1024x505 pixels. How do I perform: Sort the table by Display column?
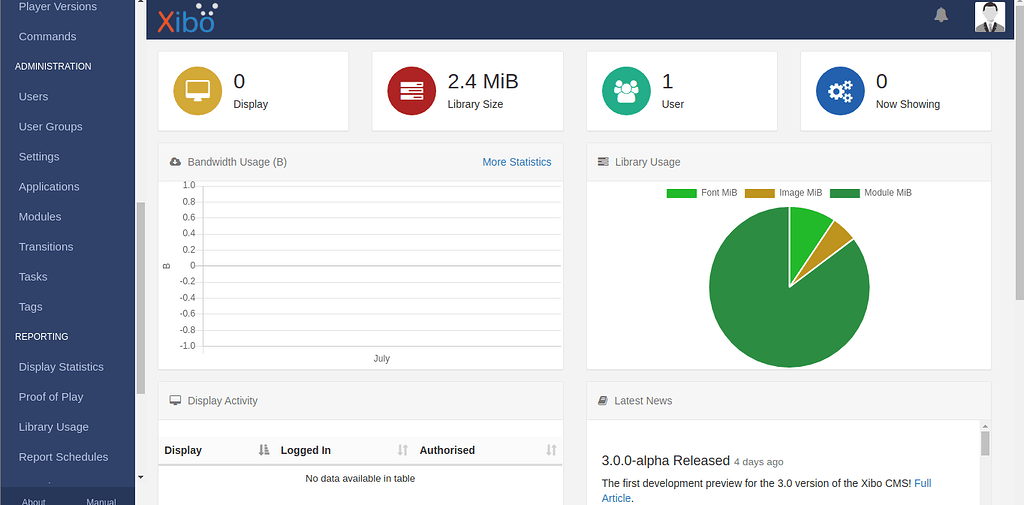coord(217,450)
